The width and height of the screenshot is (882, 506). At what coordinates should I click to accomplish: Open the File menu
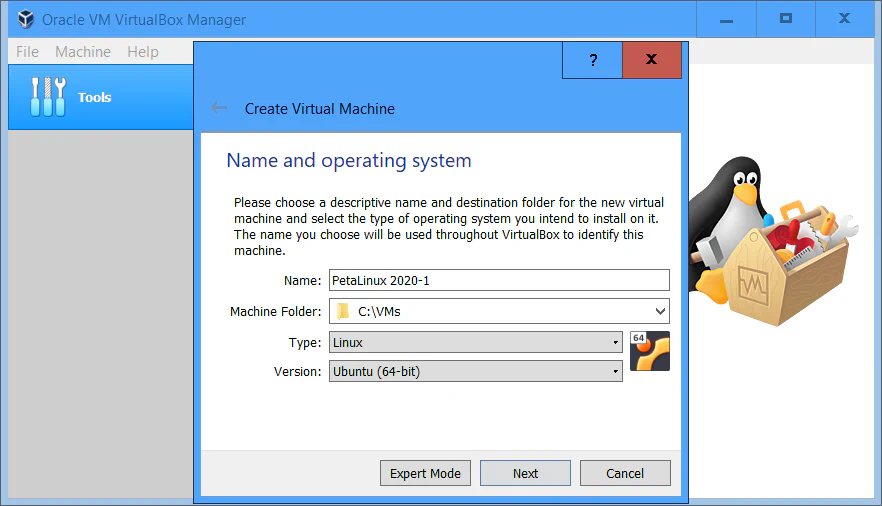[x=28, y=52]
